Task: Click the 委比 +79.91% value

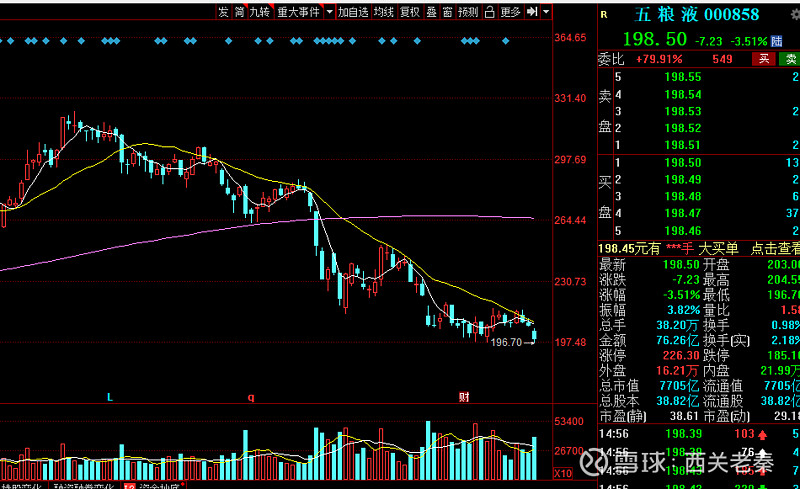Action: point(659,59)
